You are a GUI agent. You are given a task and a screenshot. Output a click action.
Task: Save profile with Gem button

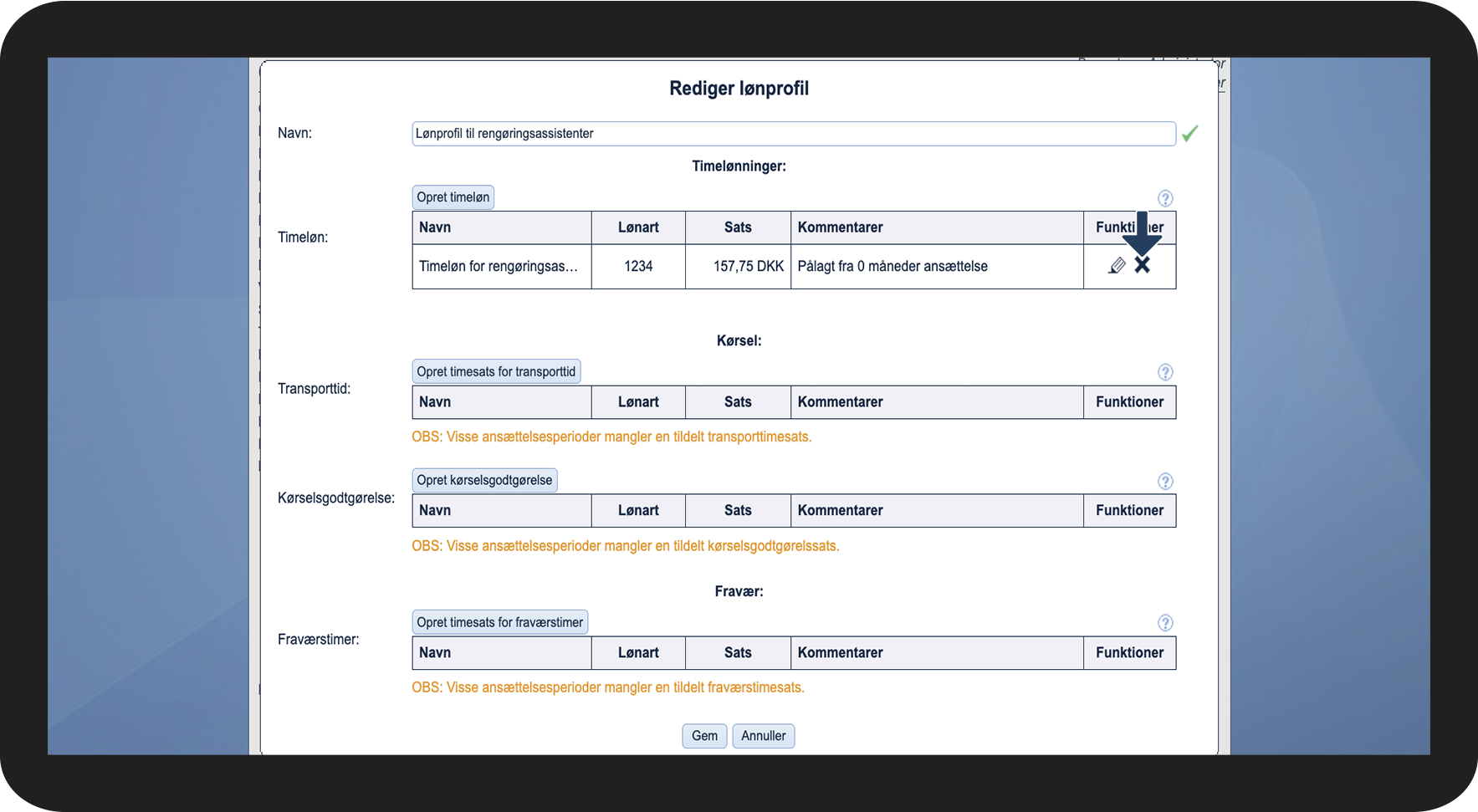point(704,736)
